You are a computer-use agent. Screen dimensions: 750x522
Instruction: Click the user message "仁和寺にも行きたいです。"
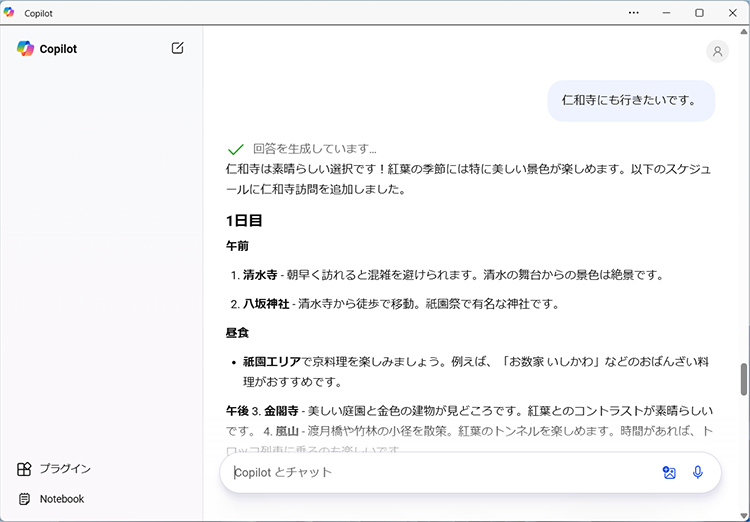click(x=630, y=100)
